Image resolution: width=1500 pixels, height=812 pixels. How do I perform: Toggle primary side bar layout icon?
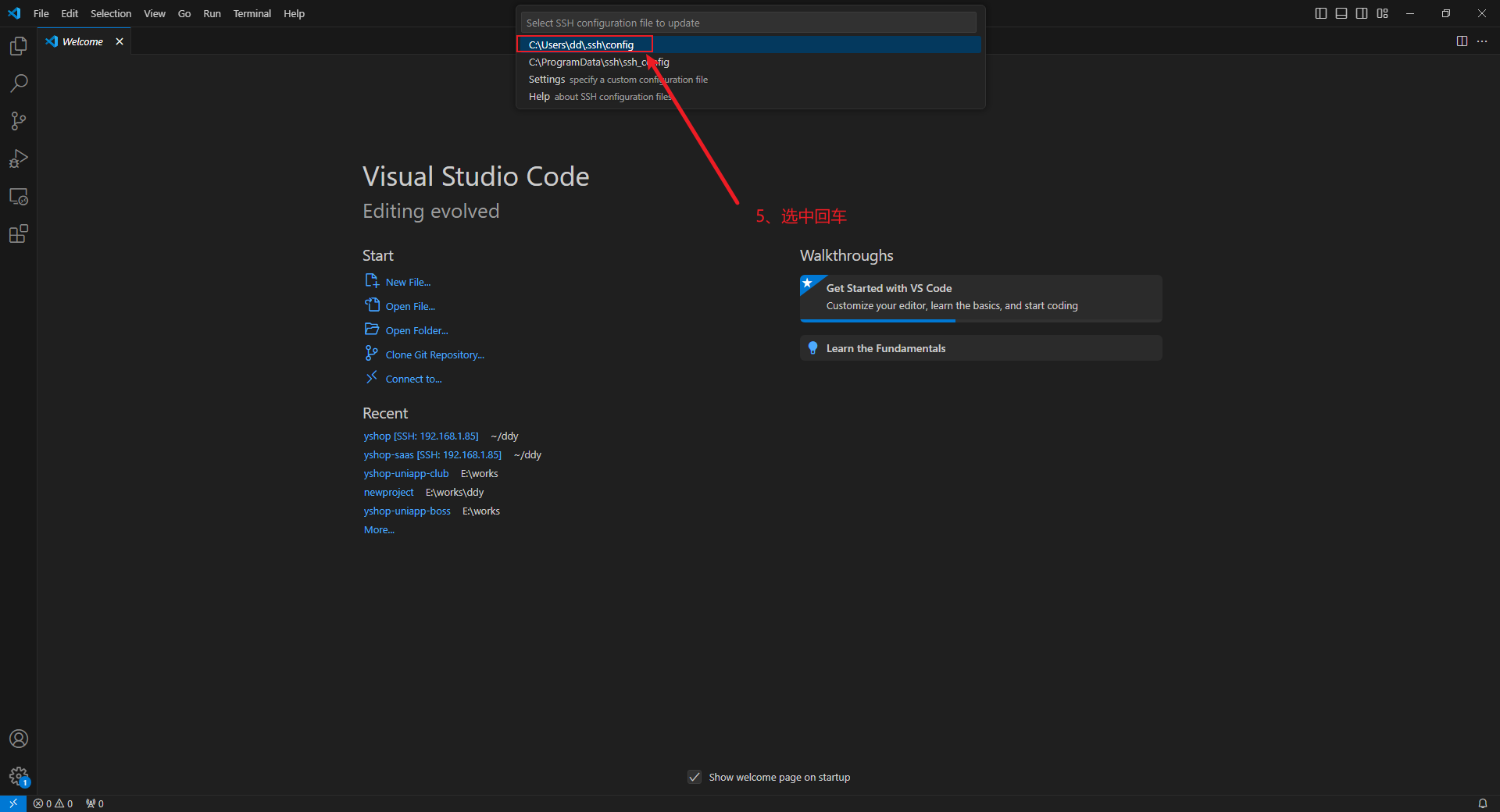[1321, 13]
